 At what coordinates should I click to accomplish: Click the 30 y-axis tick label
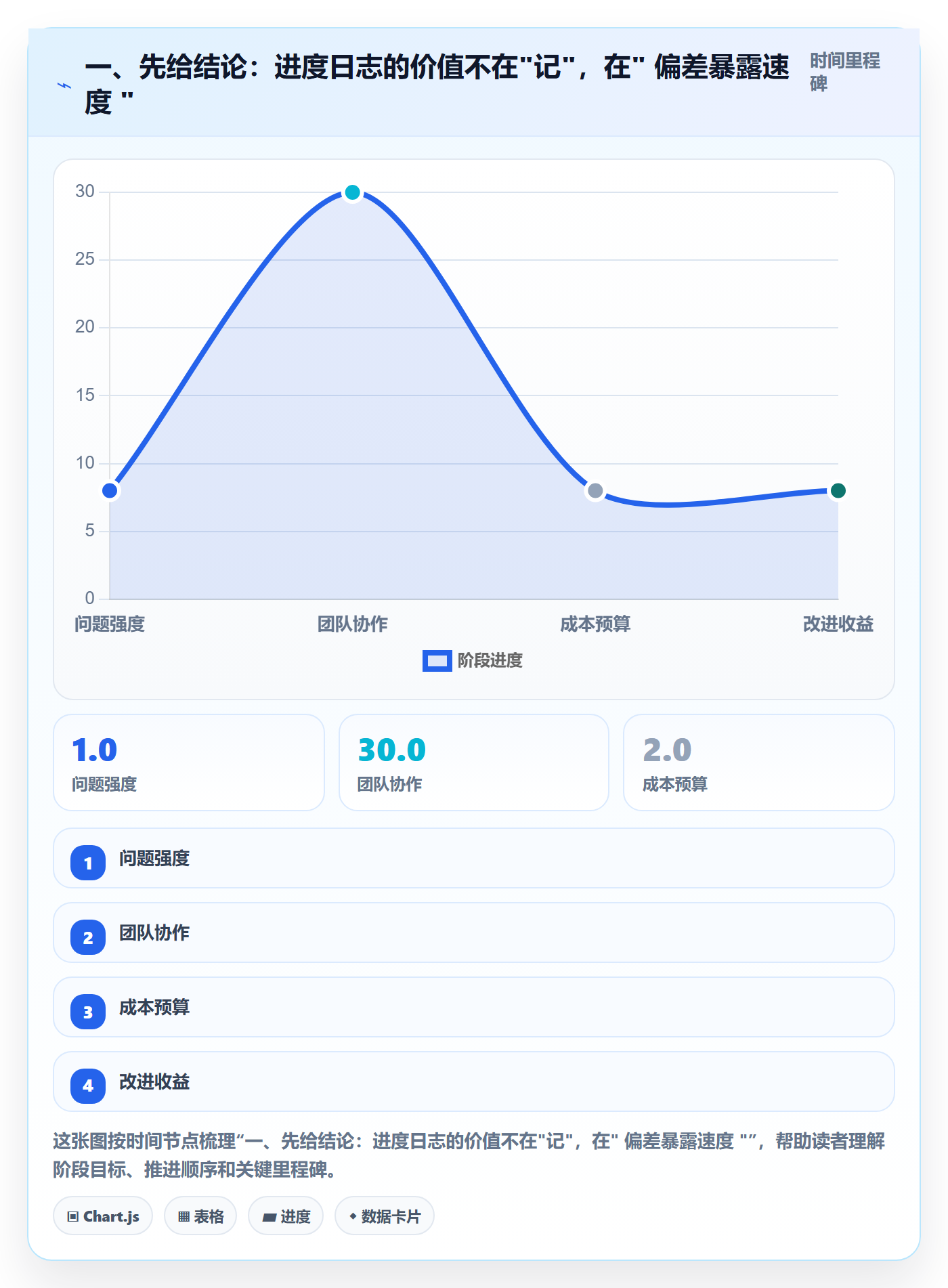[85, 192]
